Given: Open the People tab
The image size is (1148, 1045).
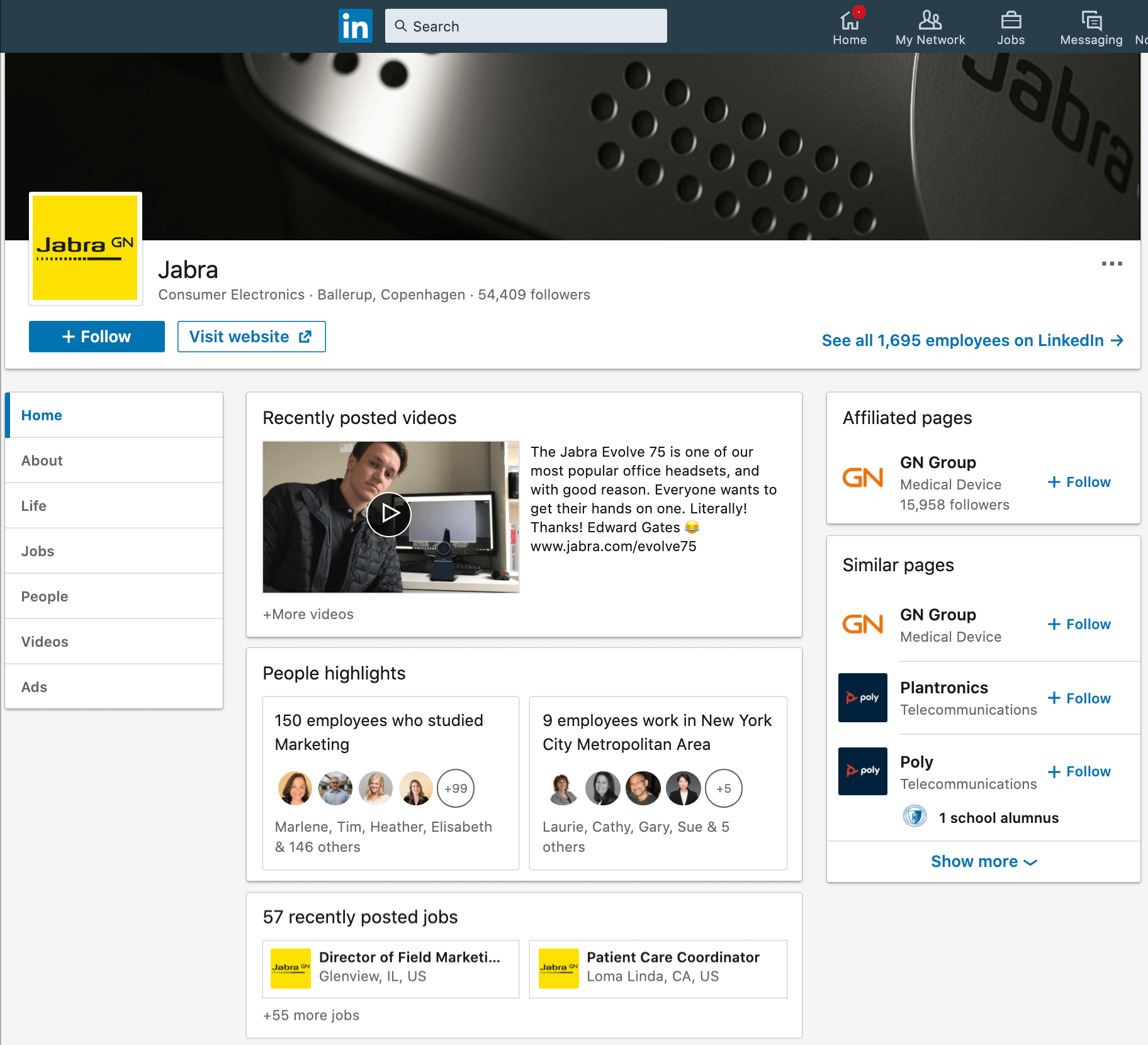Looking at the screenshot, I should pos(44,596).
